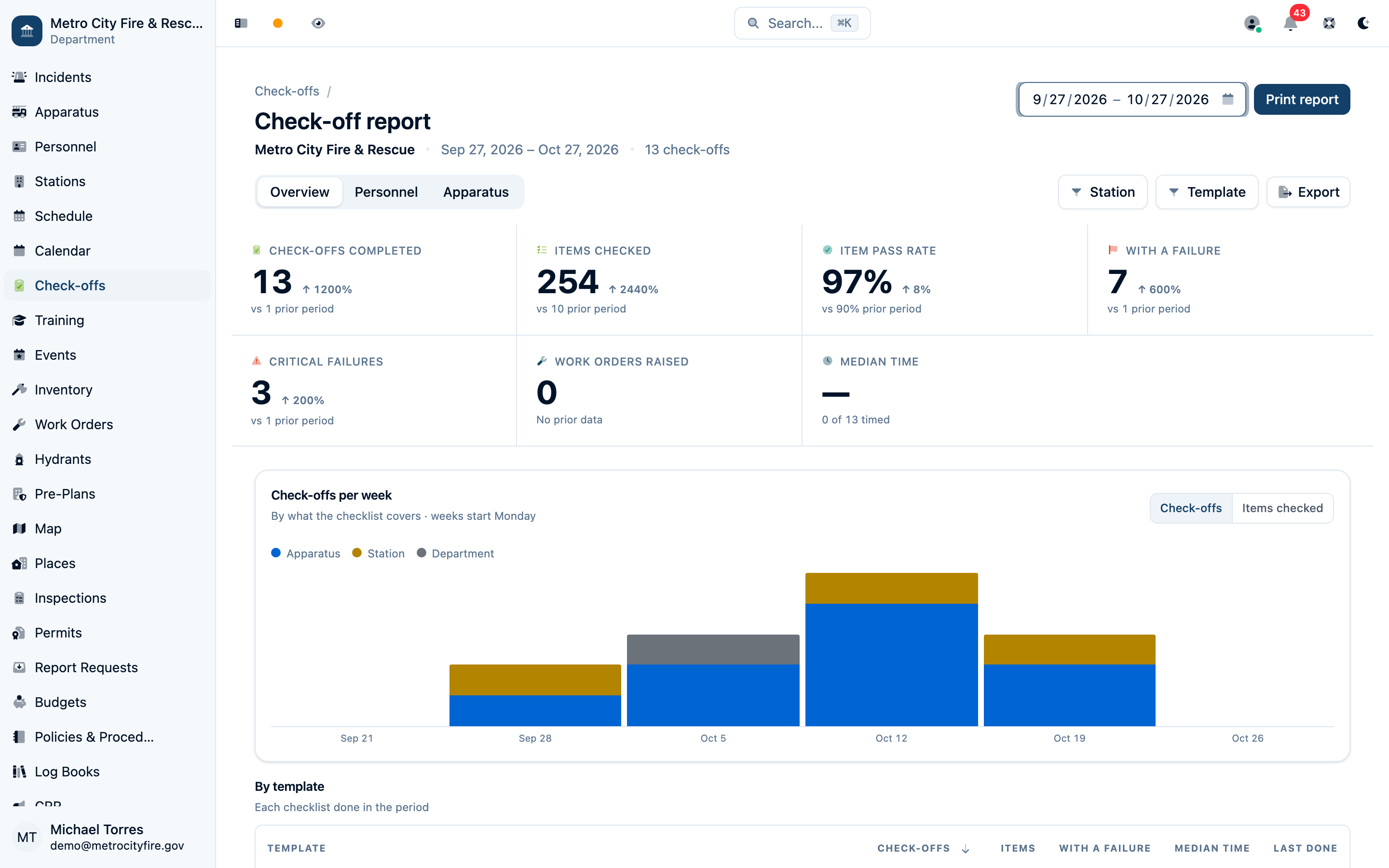
Task: Click the orange status dot icon
Action: point(278,23)
